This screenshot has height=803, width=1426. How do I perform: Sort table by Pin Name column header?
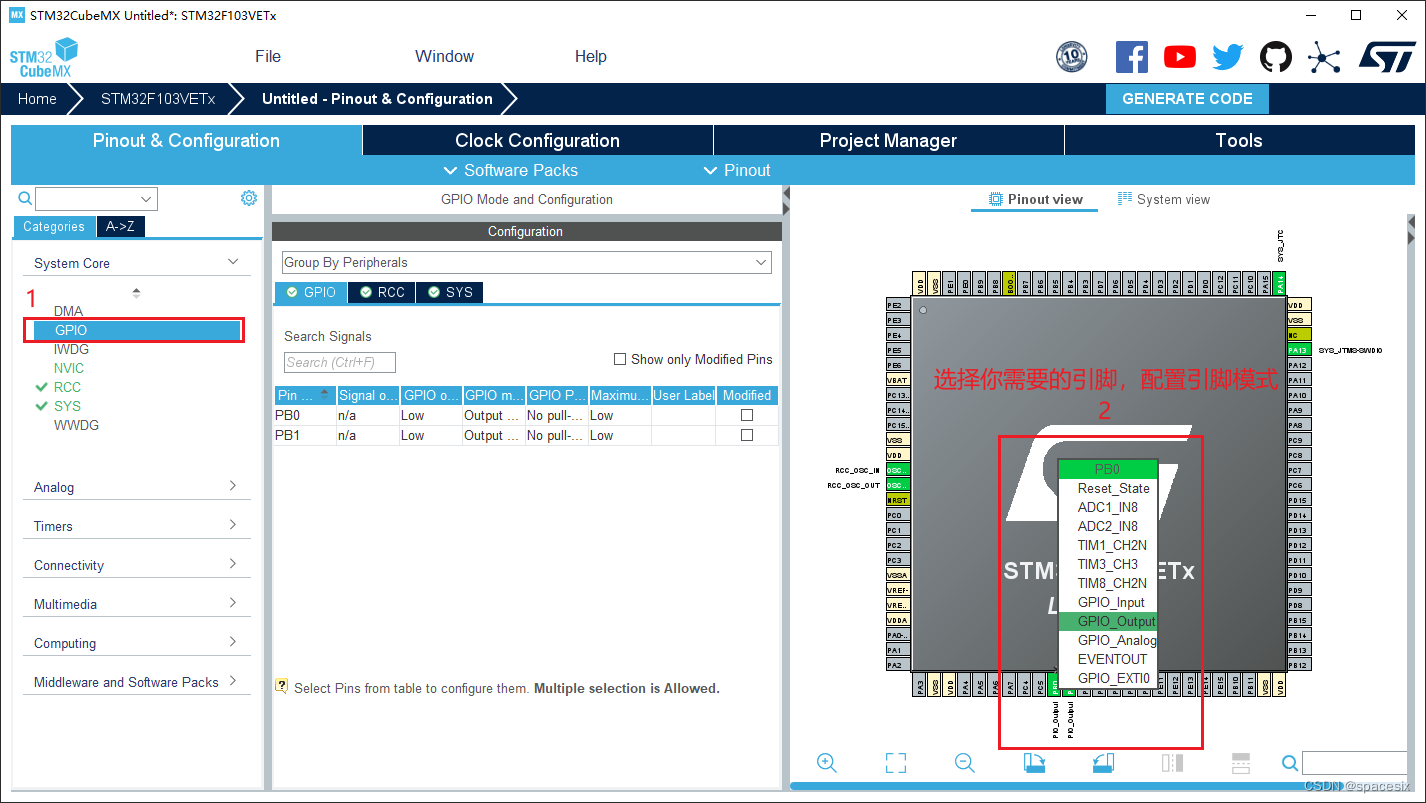click(x=305, y=395)
